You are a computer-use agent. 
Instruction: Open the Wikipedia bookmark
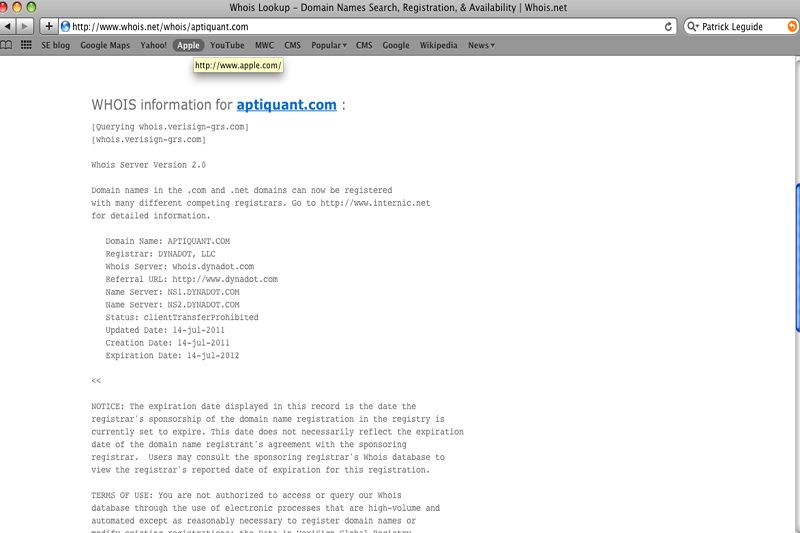[438, 45]
